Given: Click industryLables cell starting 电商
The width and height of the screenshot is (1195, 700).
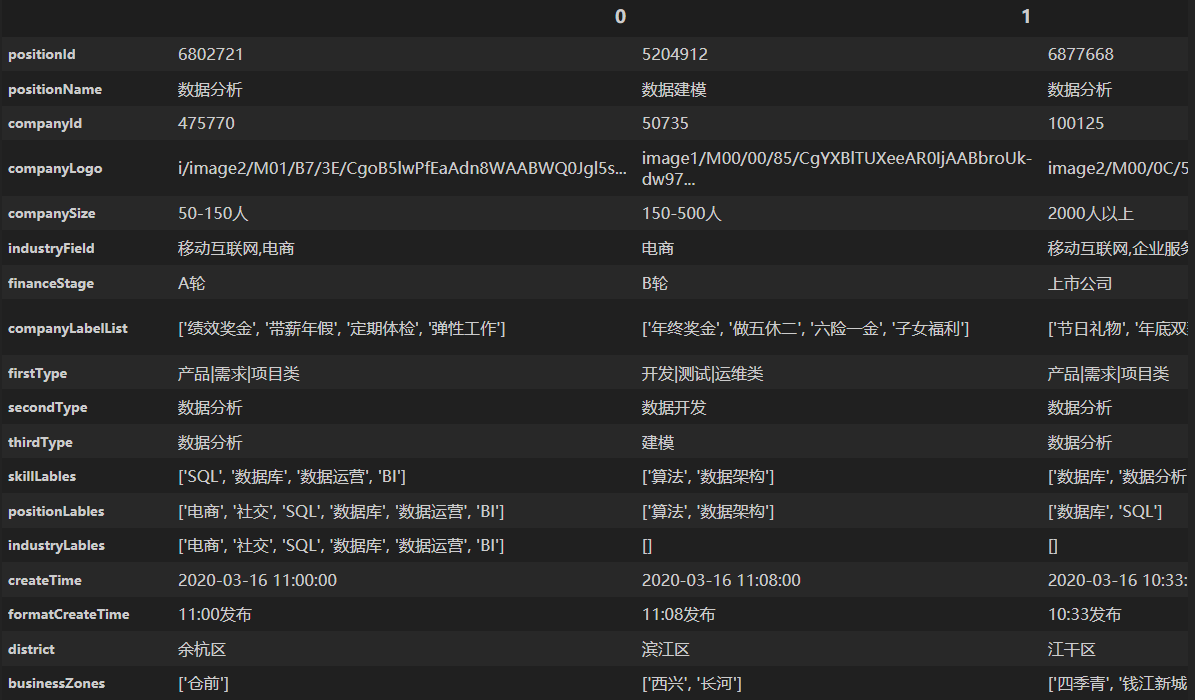Looking at the screenshot, I should pos(341,546).
